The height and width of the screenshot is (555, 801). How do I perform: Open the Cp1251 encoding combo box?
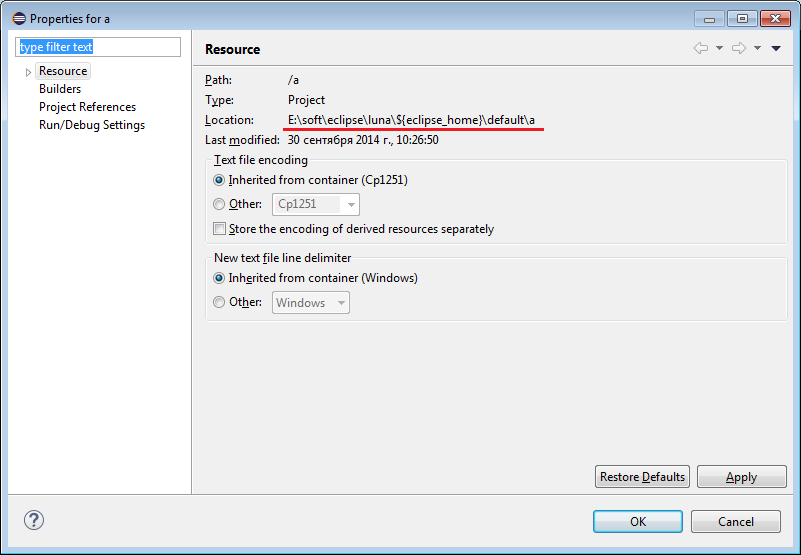click(316, 204)
